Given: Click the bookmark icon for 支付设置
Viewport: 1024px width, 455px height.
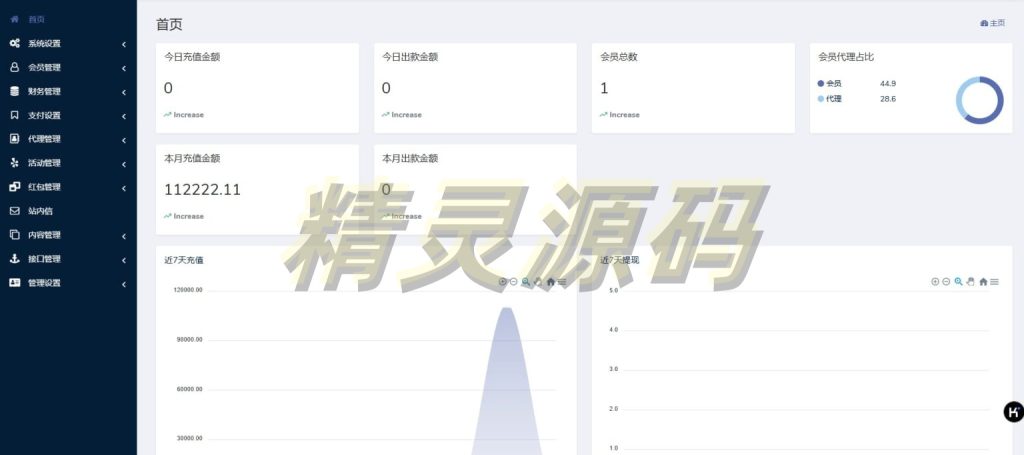Looking at the screenshot, I should [x=14, y=115].
